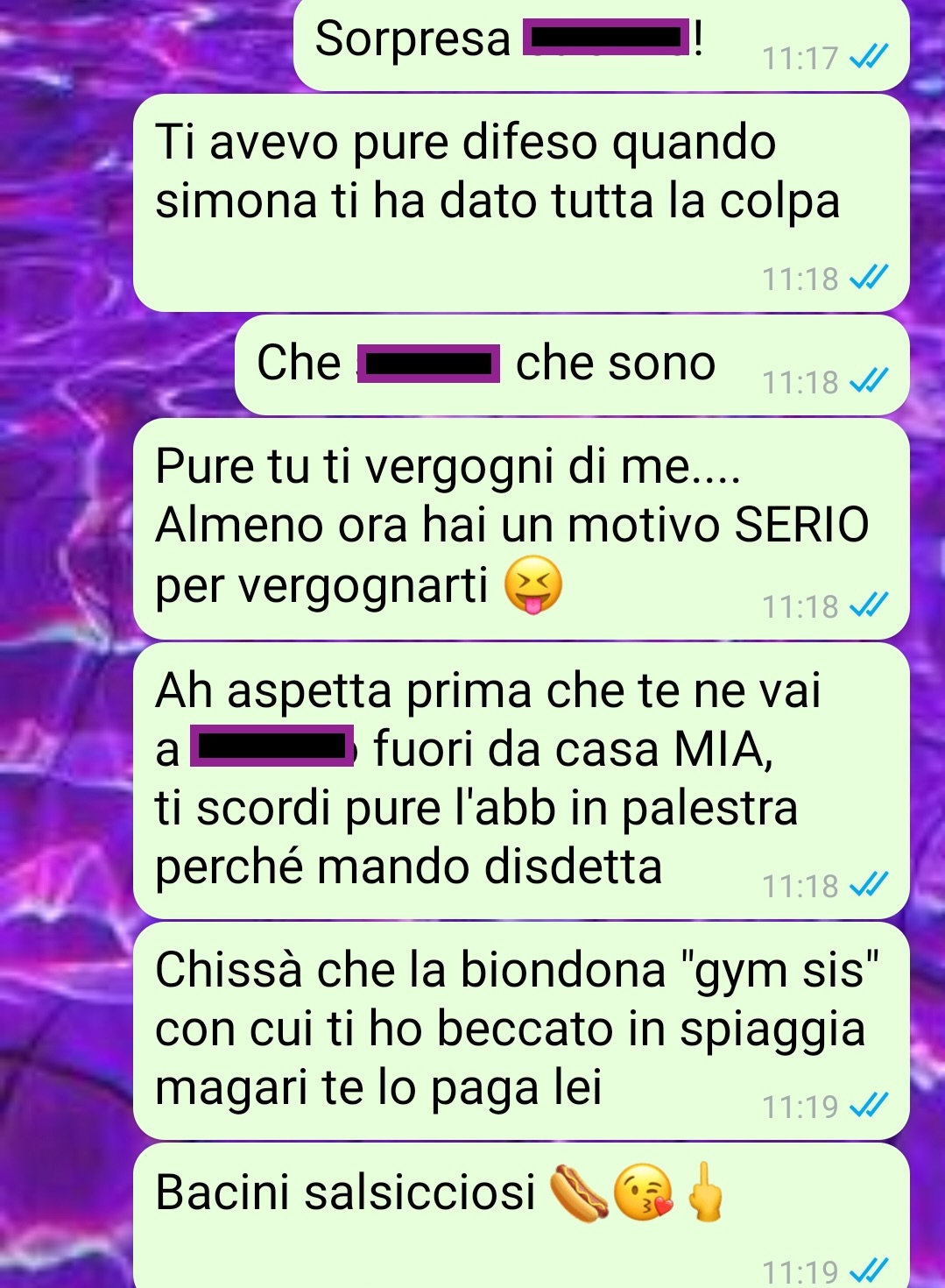The width and height of the screenshot is (945, 1288).
Task: Select the "Ah aspetta prima" message bubble
Action: 521,781
